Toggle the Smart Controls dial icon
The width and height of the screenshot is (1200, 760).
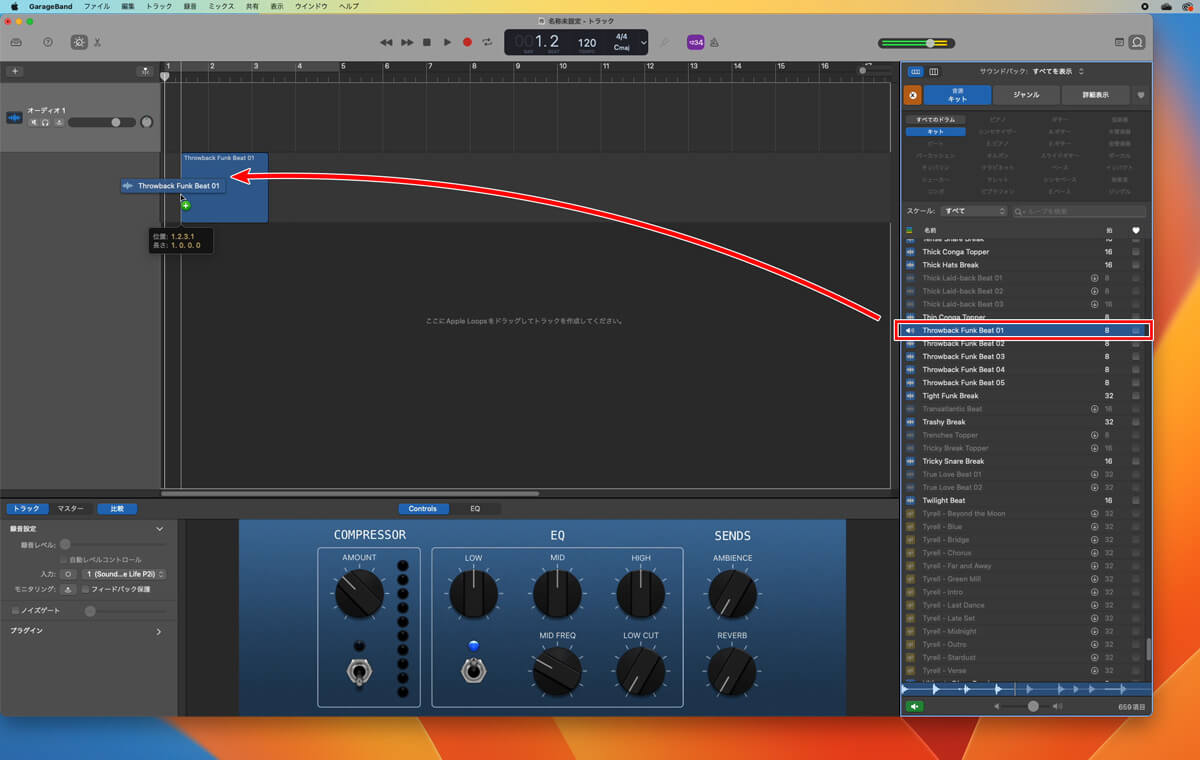tap(79, 42)
